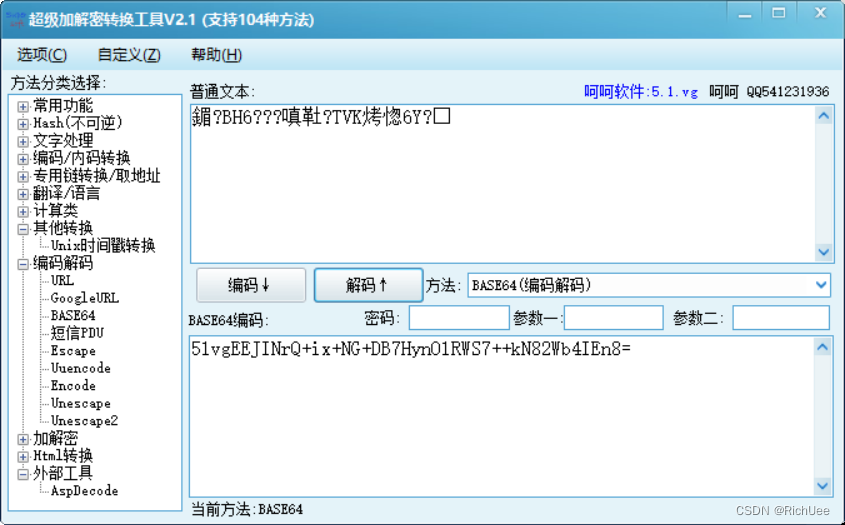Image resolution: width=845 pixels, height=525 pixels.
Task: Expand the Hash(不可逆) tree node
Action: pos(23,124)
